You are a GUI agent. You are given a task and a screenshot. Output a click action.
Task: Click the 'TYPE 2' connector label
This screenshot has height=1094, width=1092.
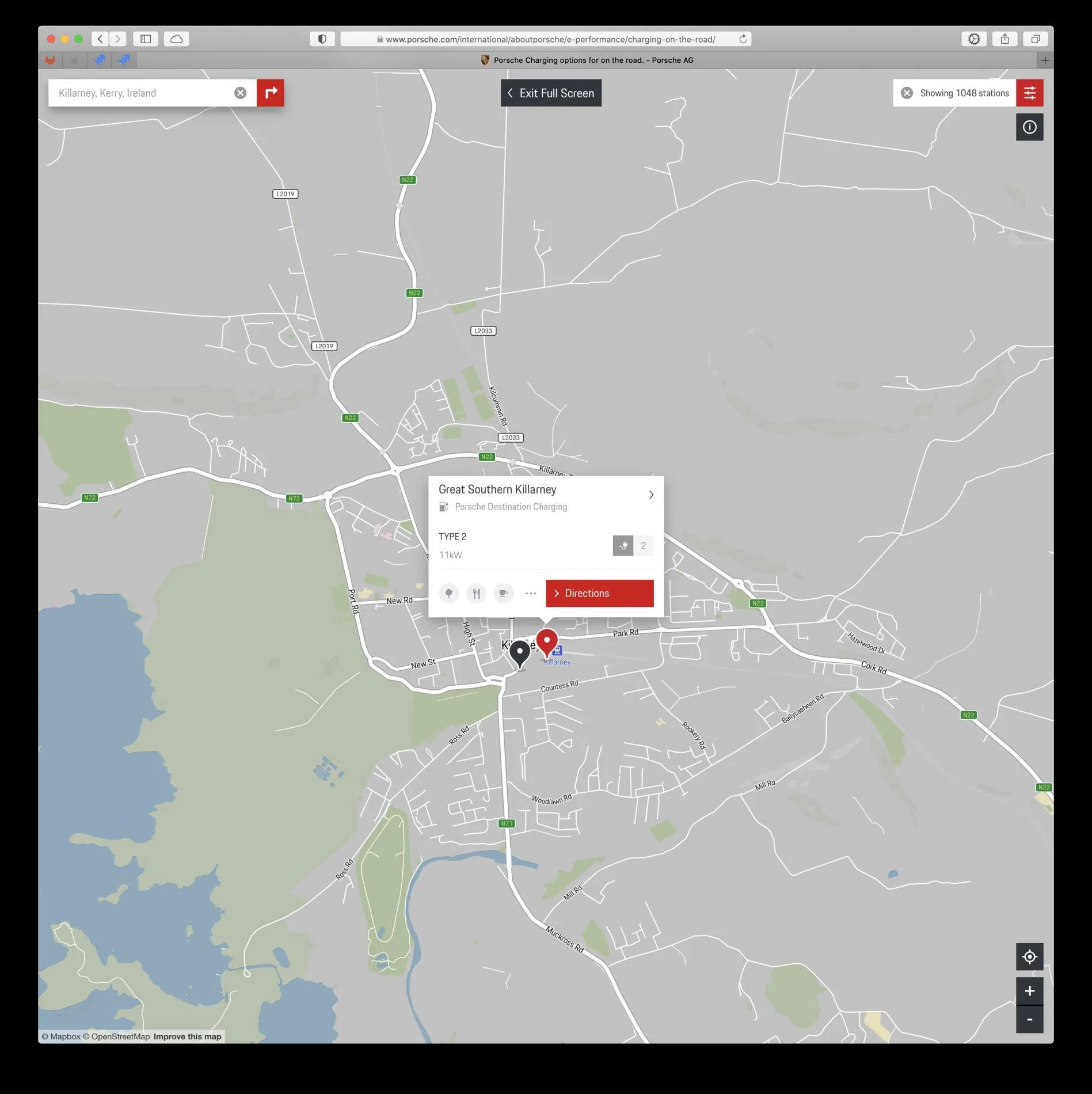click(452, 537)
